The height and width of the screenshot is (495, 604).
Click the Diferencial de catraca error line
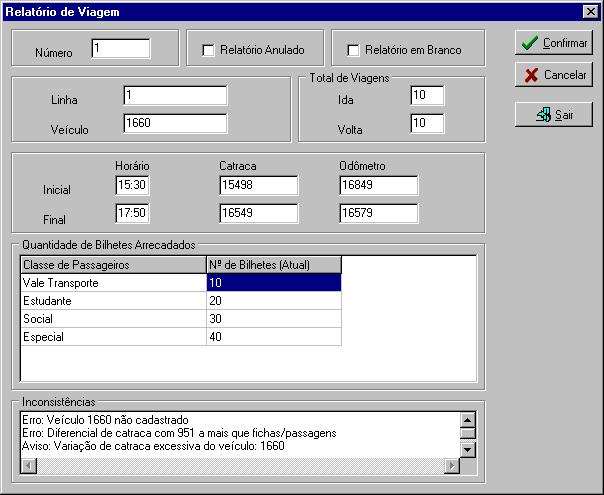pyautogui.click(x=179, y=433)
